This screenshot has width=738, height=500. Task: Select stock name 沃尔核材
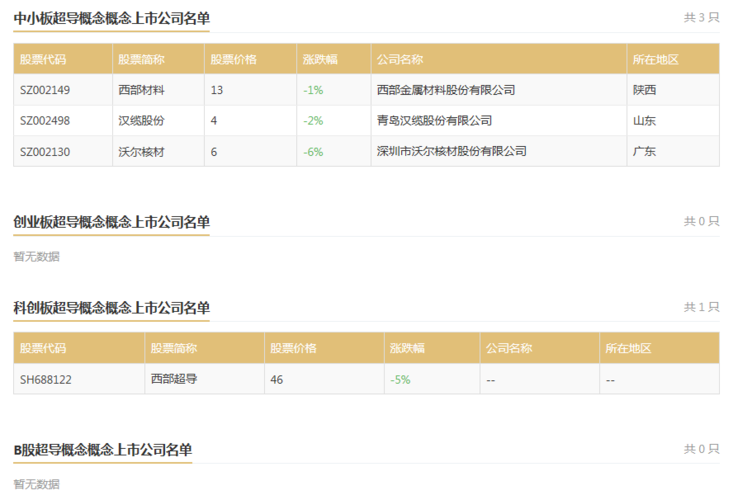point(141,152)
